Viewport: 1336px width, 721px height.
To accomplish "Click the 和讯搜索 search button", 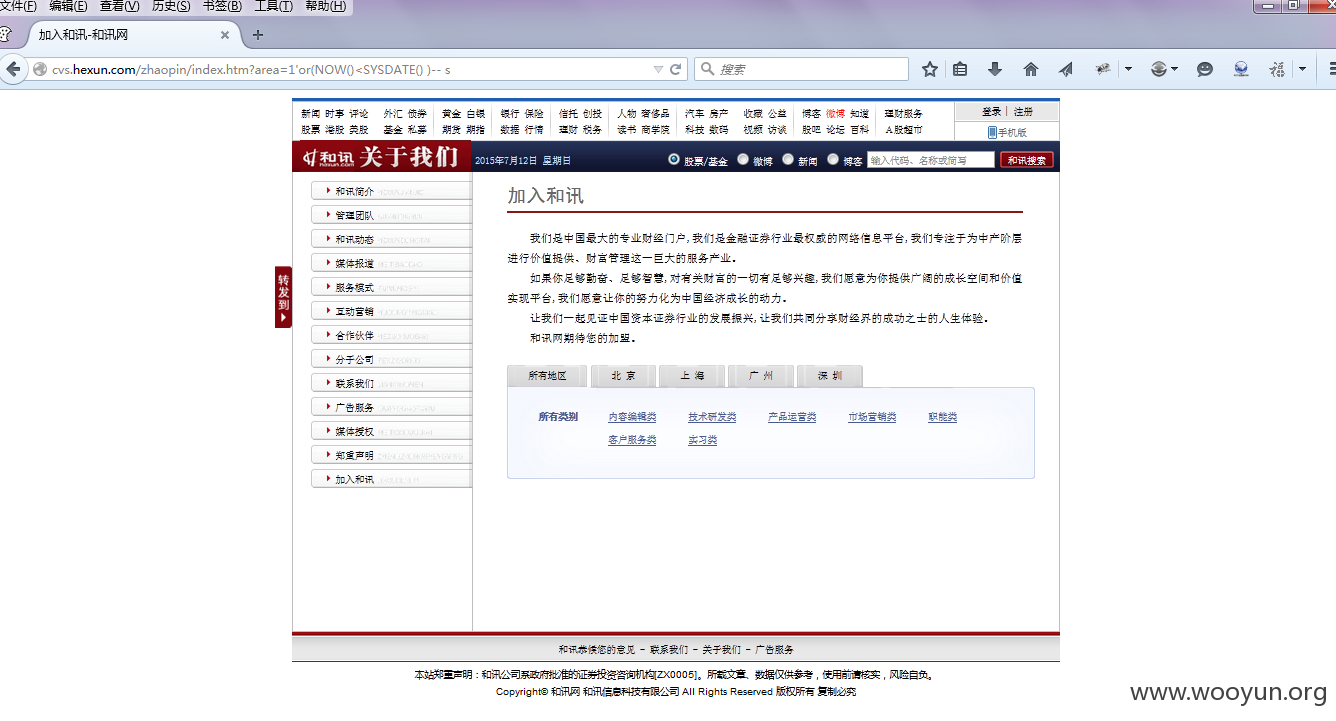I will point(1027,160).
